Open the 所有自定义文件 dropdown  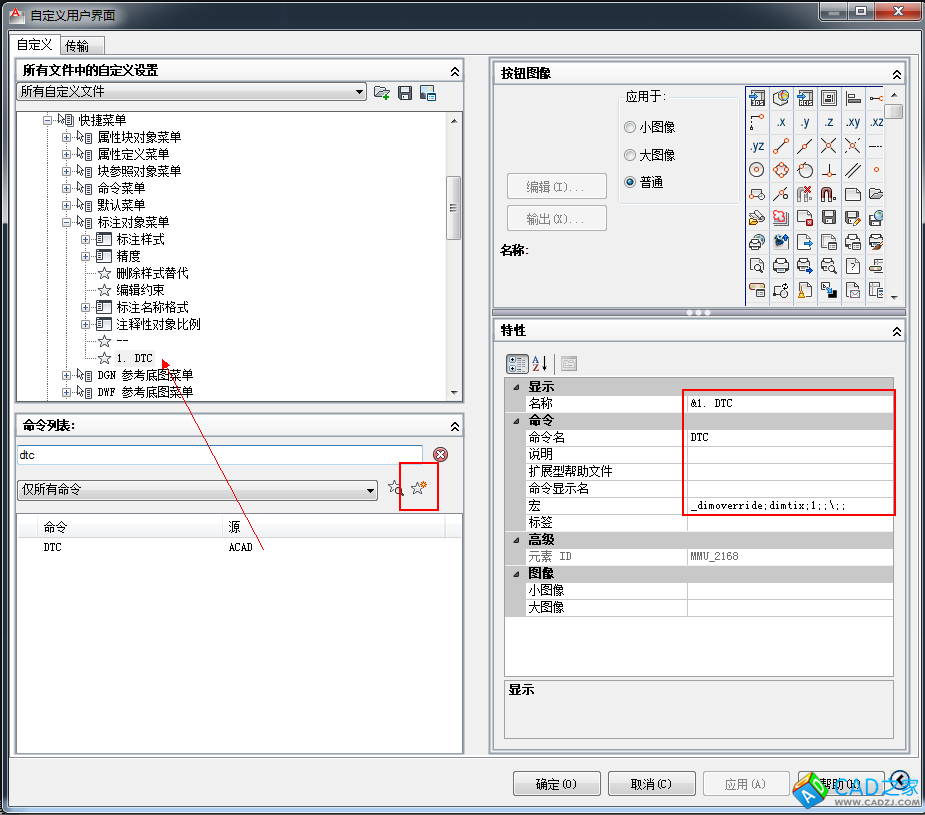(x=360, y=92)
